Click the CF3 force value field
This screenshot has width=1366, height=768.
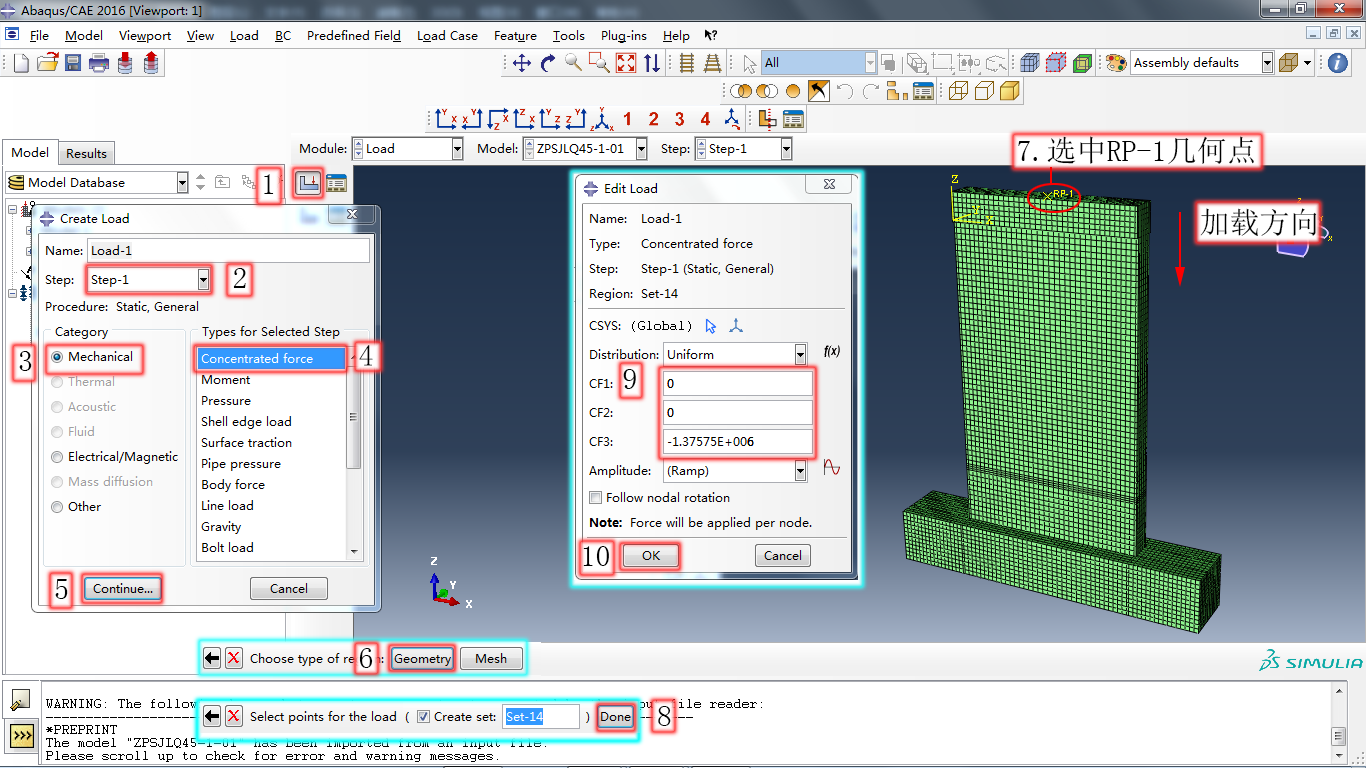tap(738, 442)
